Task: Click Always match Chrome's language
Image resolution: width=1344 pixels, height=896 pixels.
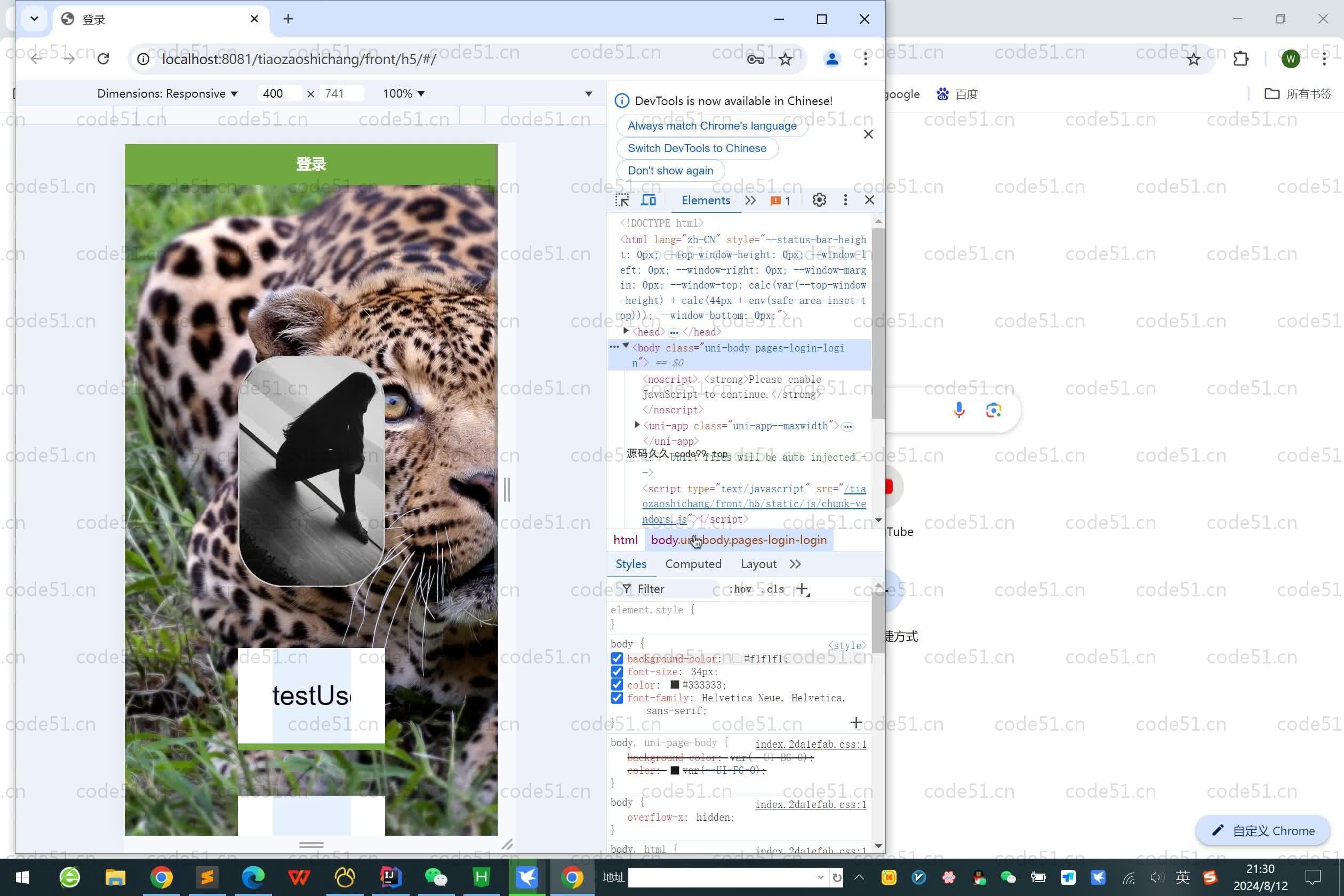Action: pyautogui.click(x=712, y=126)
